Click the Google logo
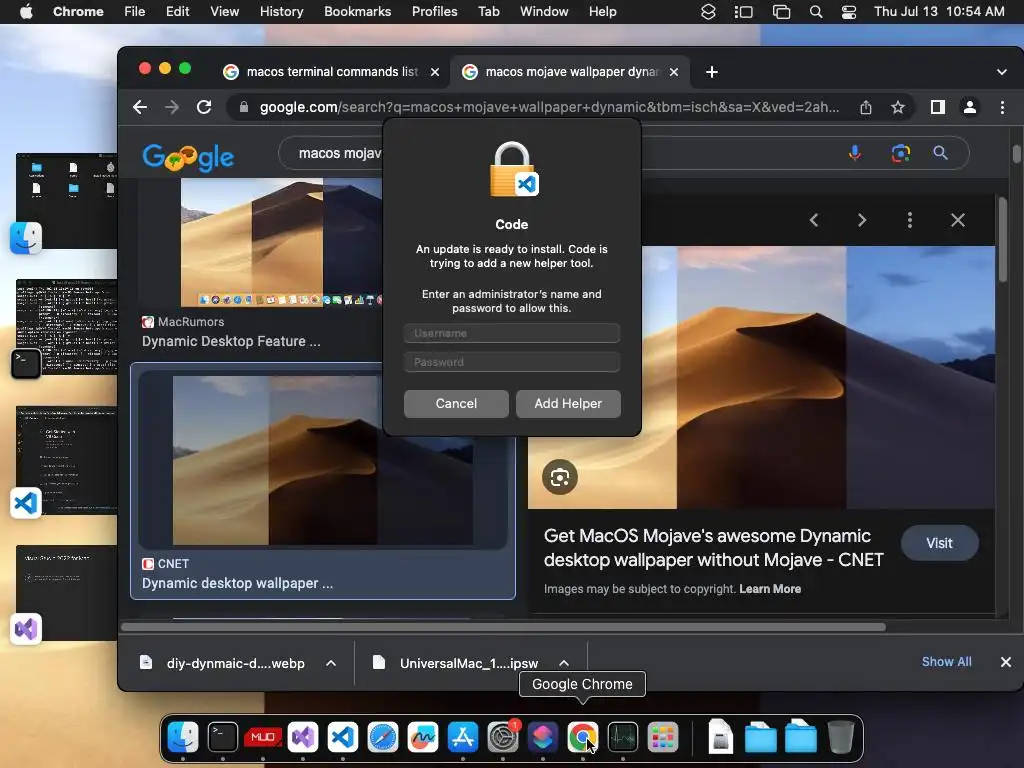The width and height of the screenshot is (1024, 768). click(188, 157)
